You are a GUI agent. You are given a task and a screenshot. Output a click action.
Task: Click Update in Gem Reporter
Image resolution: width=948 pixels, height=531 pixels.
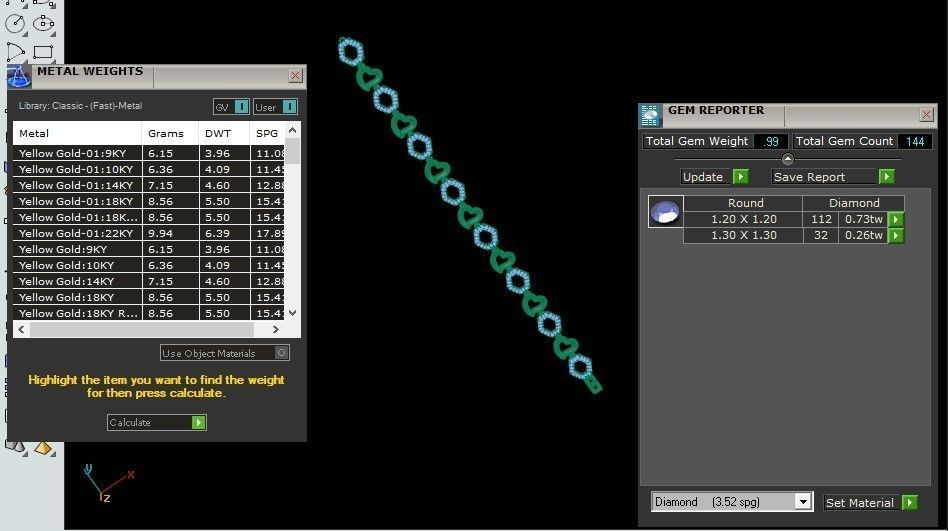click(x=715, y=177)
